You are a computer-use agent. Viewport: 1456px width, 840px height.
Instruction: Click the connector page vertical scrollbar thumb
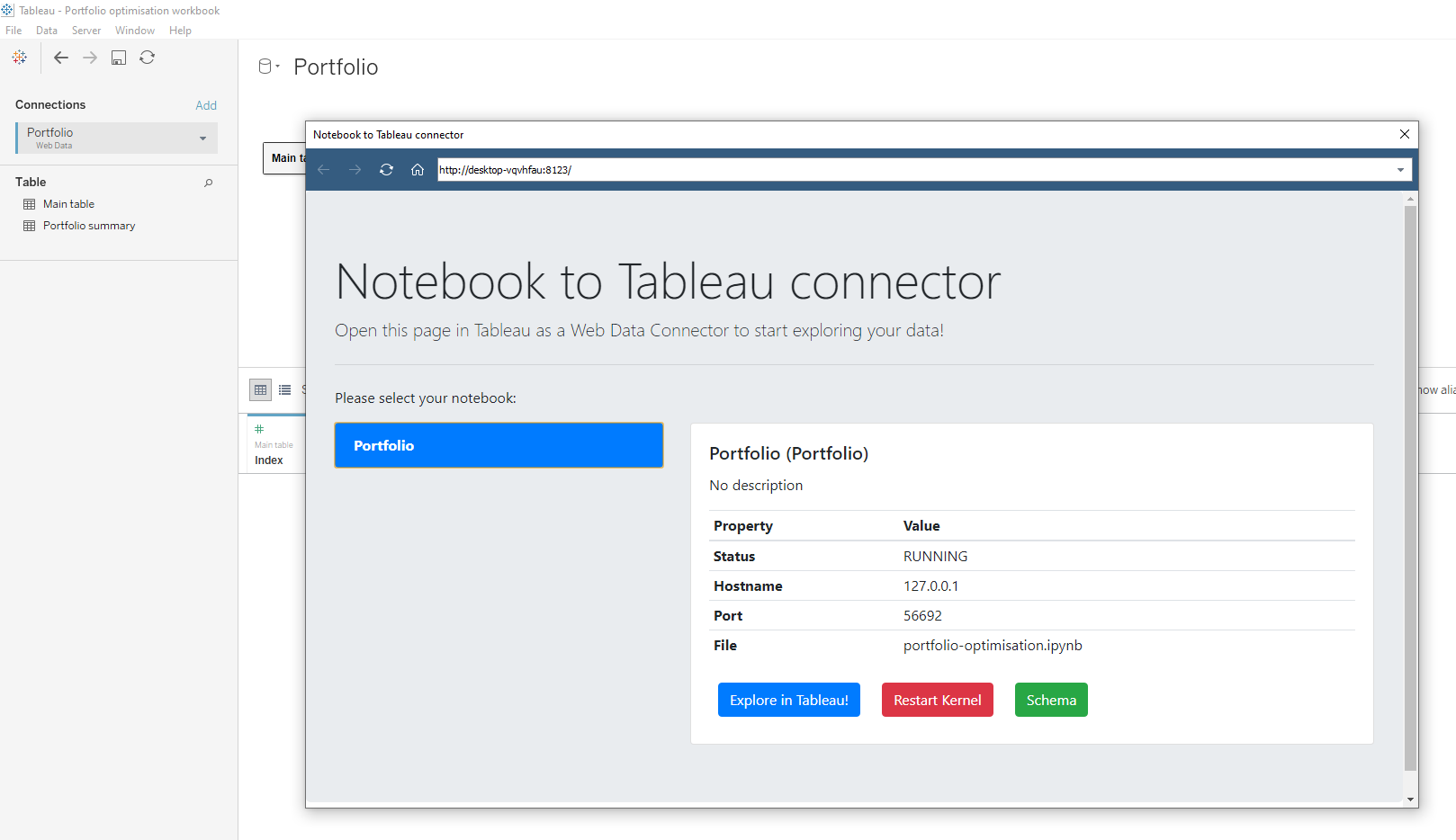[x=1410, y=488]
